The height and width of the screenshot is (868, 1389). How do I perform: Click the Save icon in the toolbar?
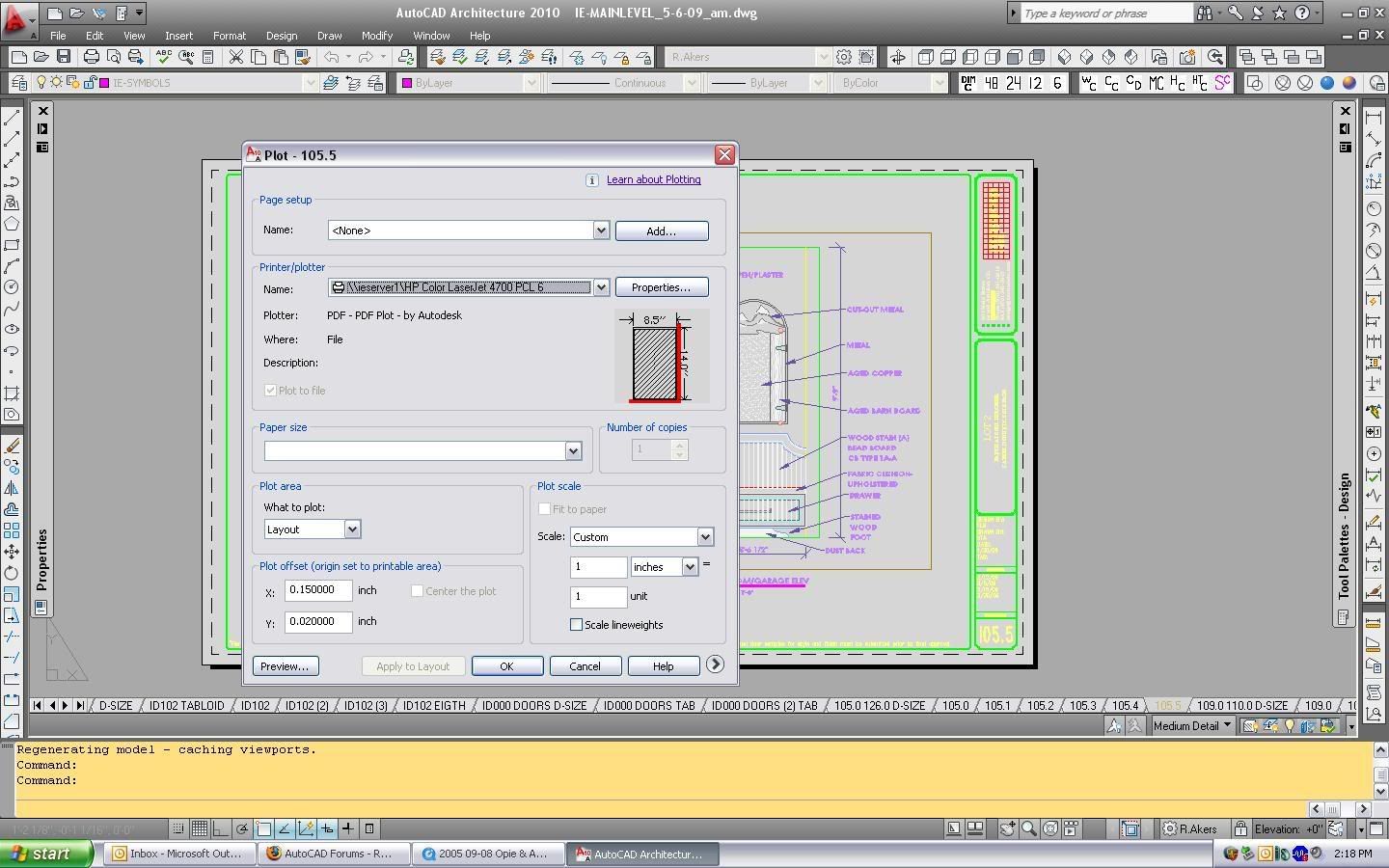[x=64, y=57]
